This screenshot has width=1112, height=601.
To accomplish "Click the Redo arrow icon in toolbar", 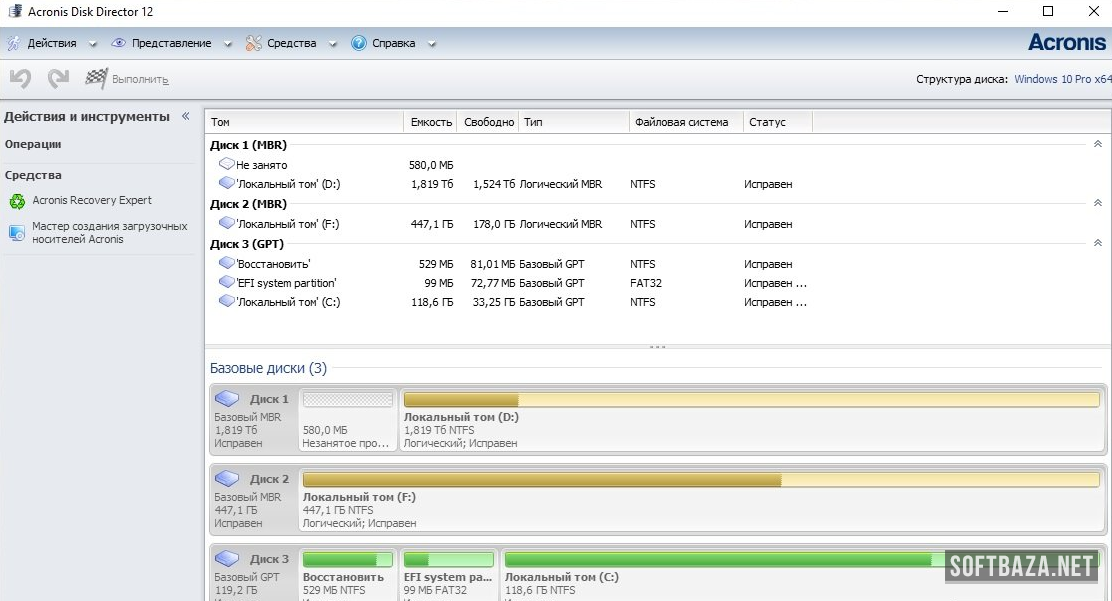I will tap(58, 78).
